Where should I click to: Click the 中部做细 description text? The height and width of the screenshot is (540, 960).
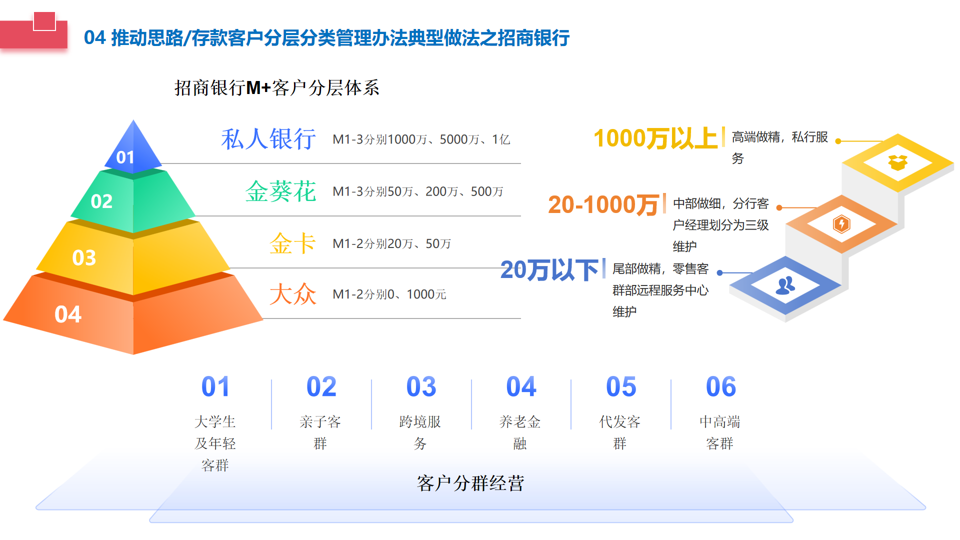[721, 225]
